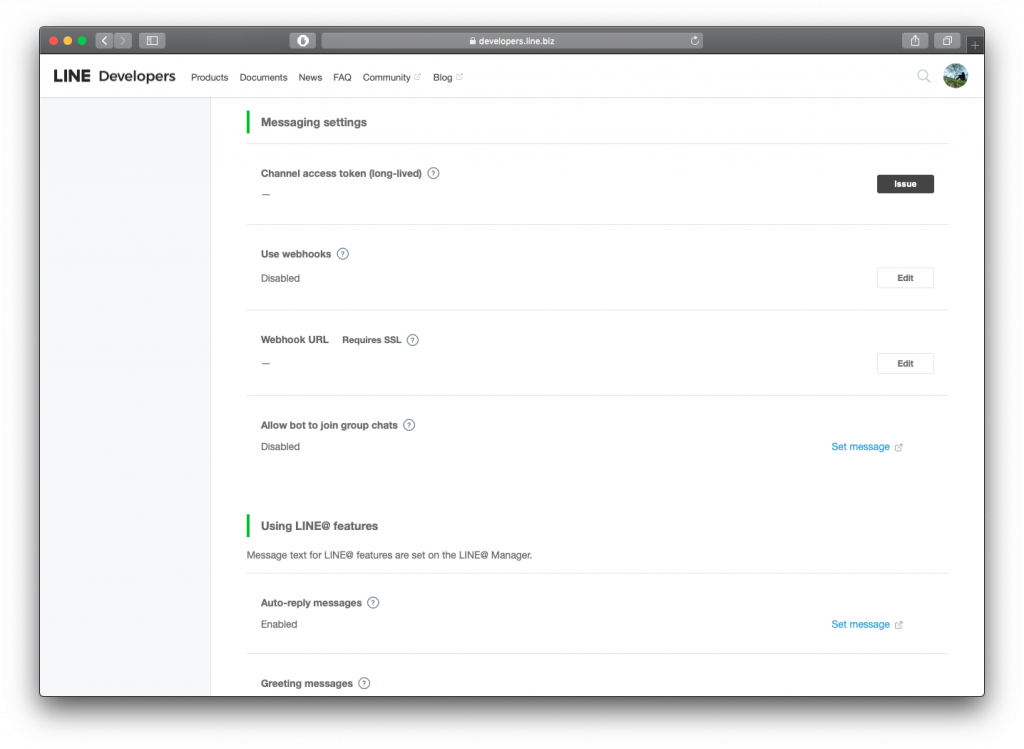Go to the News page

coord(310,77)
